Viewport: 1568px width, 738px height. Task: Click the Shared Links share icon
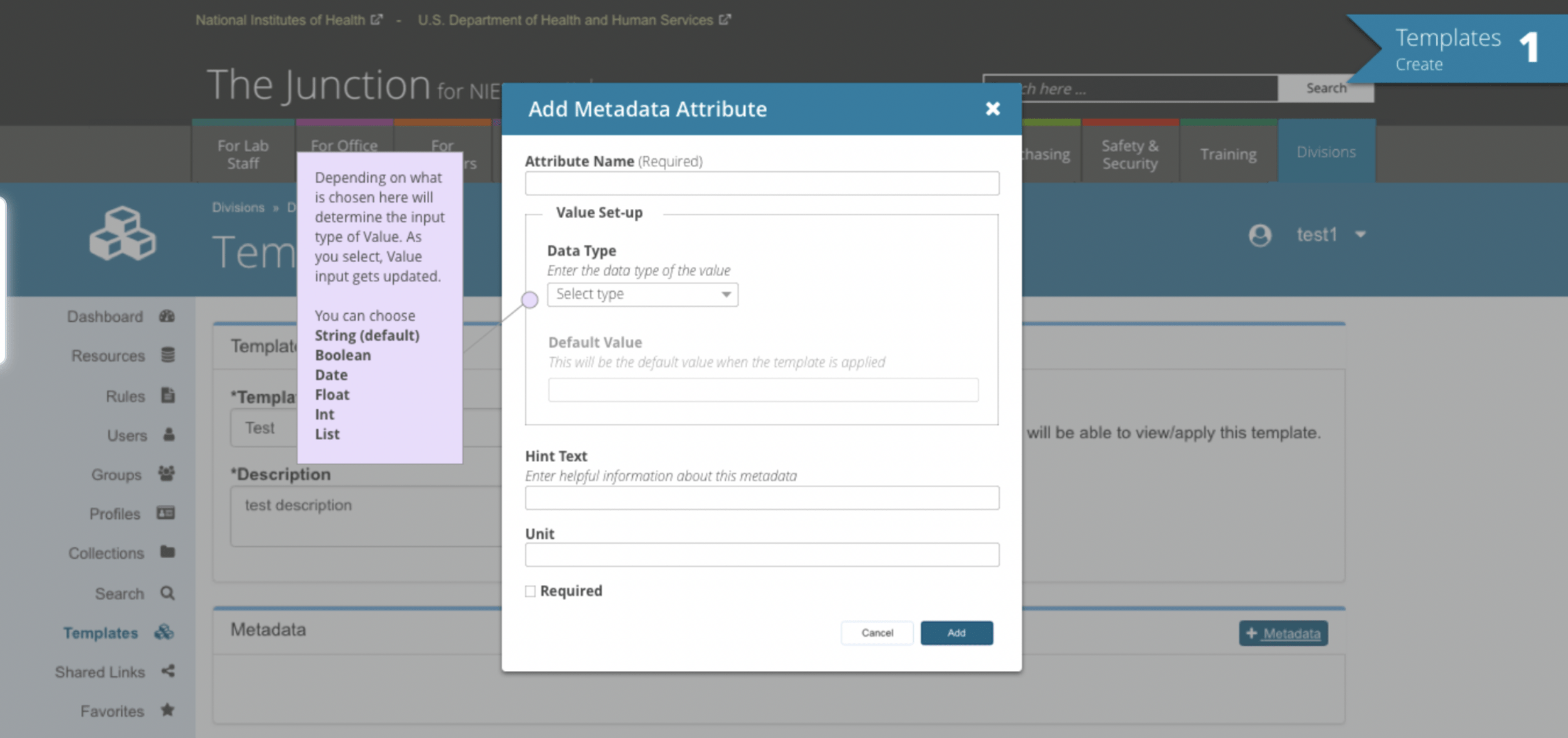(x=167, y=671)
